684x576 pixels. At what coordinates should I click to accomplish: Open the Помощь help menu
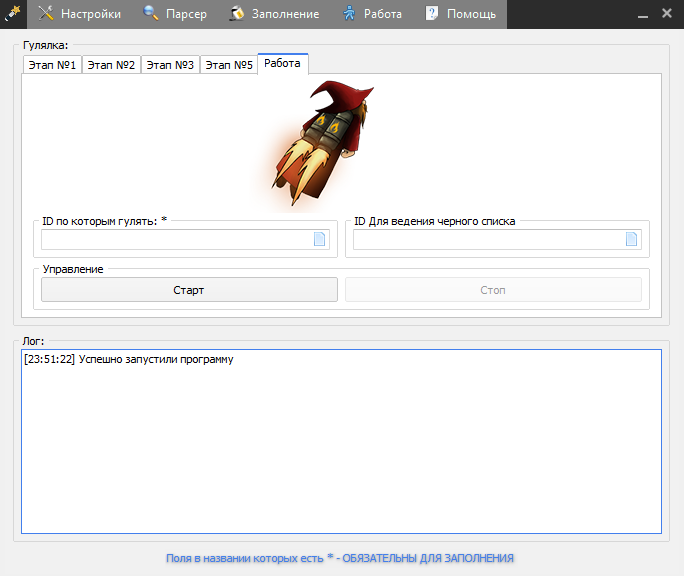(x=460, y=14)
